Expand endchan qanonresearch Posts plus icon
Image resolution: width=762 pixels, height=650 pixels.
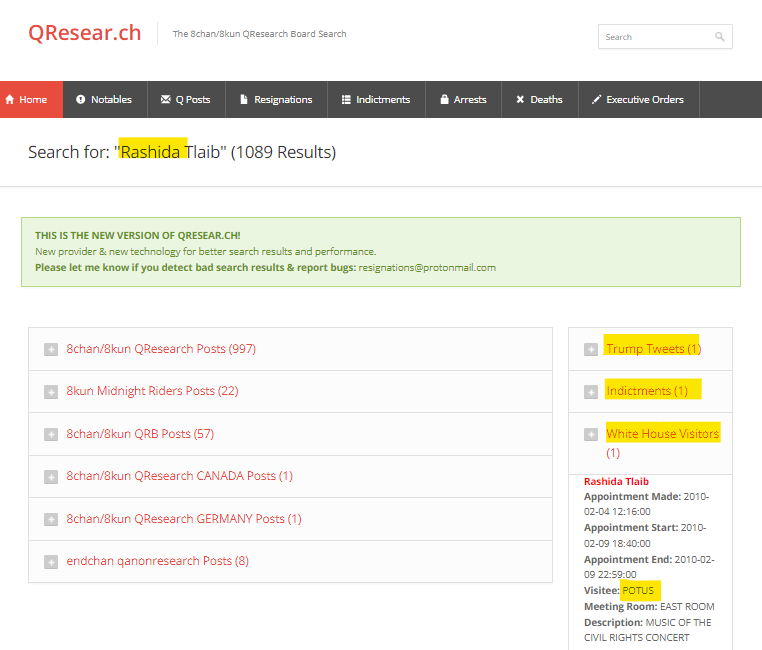[x=51, y=562]
